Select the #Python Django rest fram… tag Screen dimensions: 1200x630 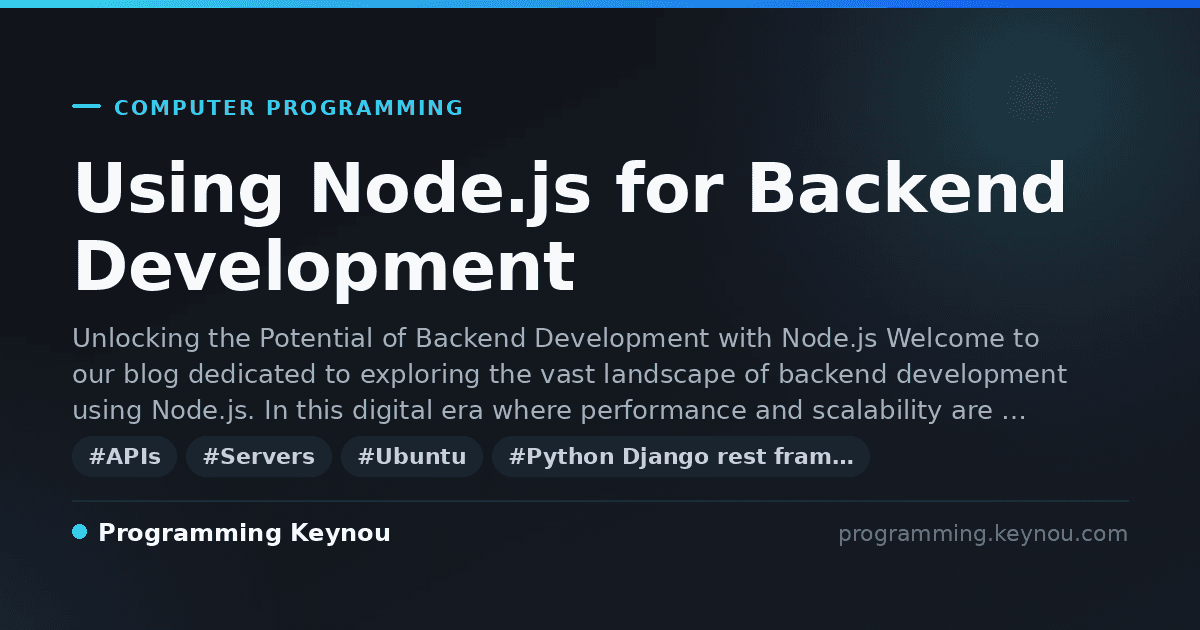click(681, 457)
